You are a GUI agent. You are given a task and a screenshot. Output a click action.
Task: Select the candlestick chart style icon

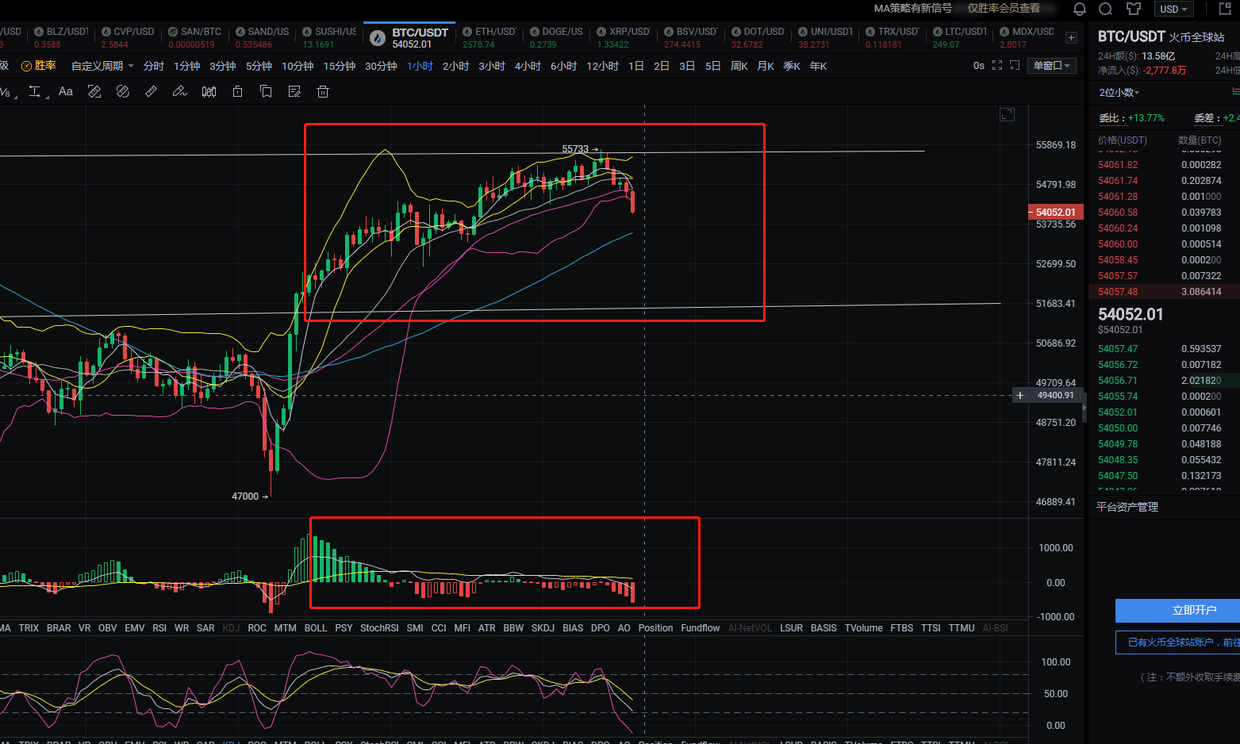209,91
